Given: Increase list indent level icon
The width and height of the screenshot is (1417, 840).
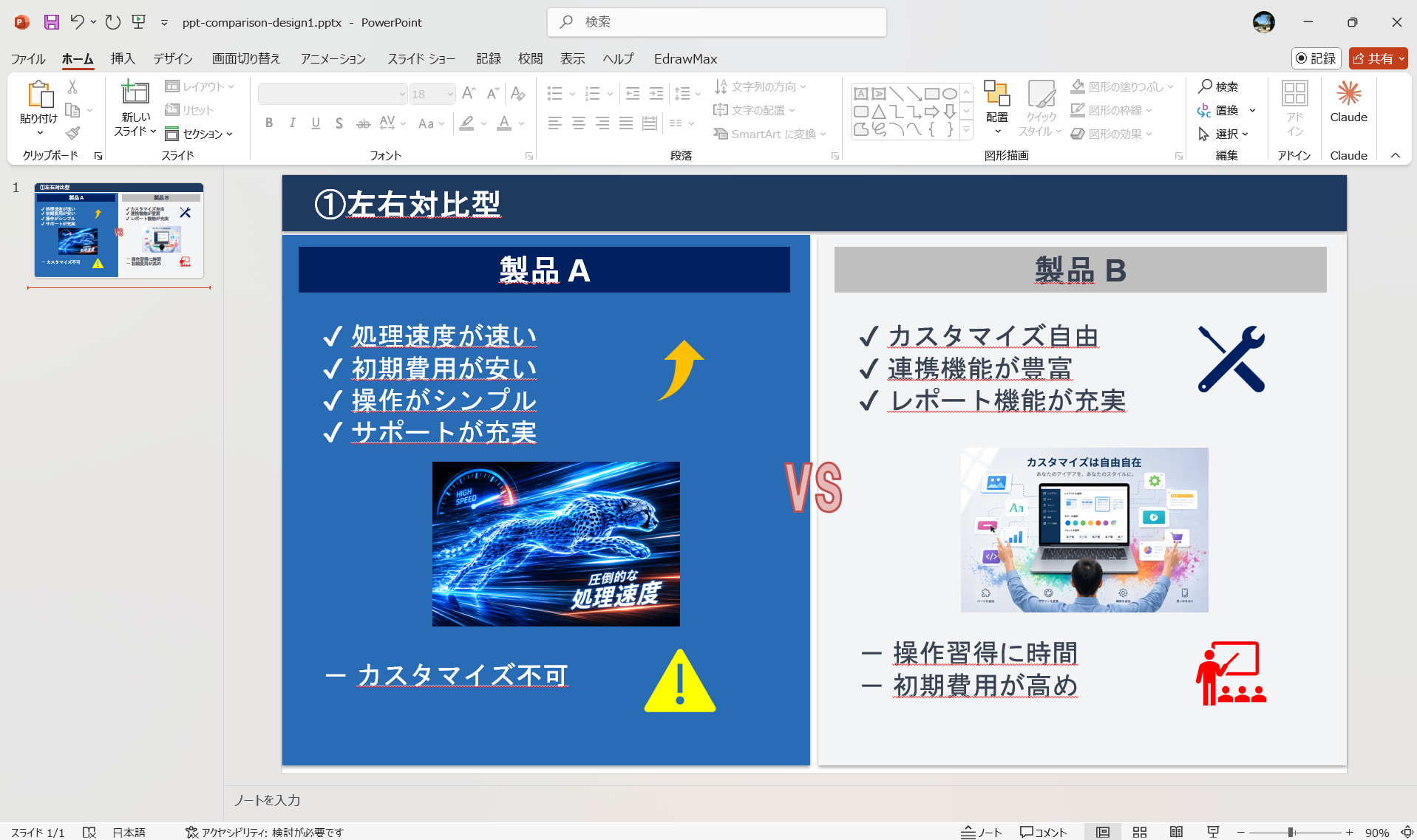Looking at the screenshot, I should [656, 94].
